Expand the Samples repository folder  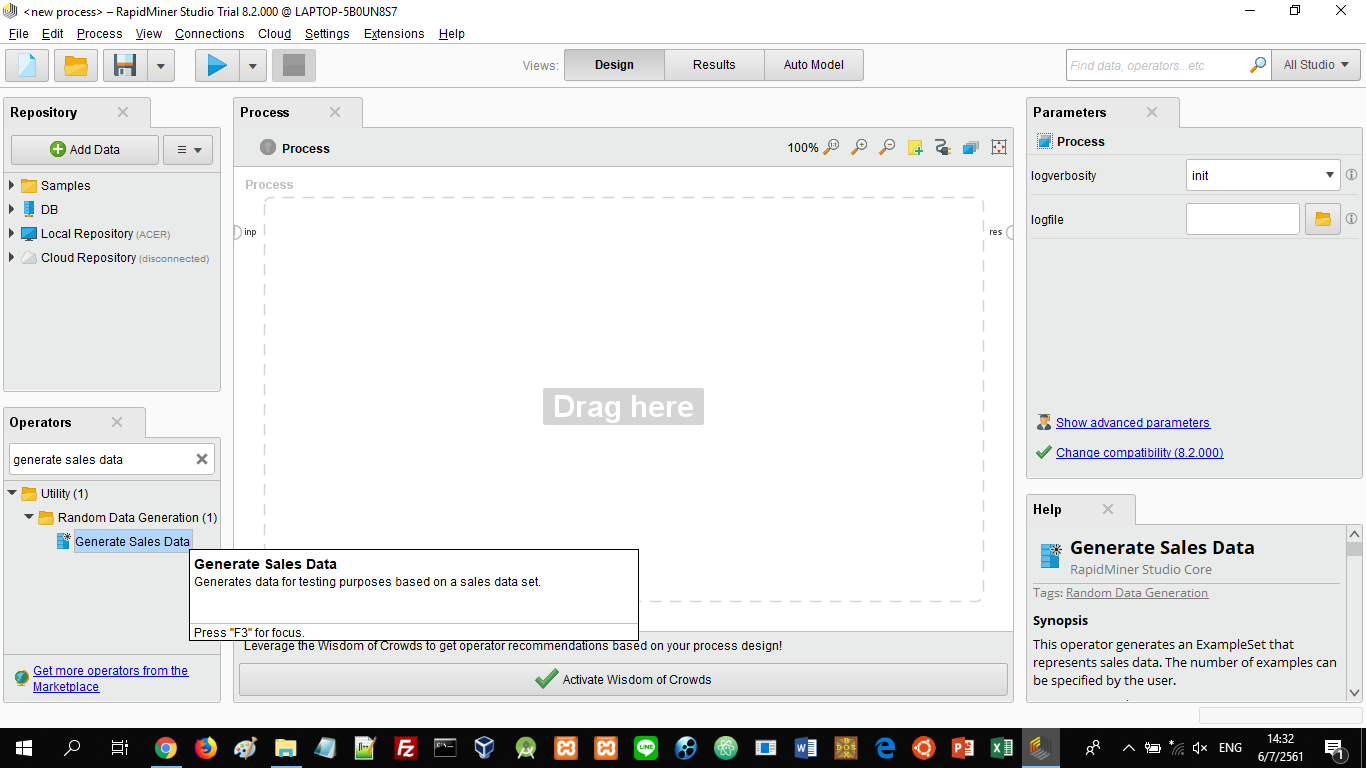pos(12,185)
